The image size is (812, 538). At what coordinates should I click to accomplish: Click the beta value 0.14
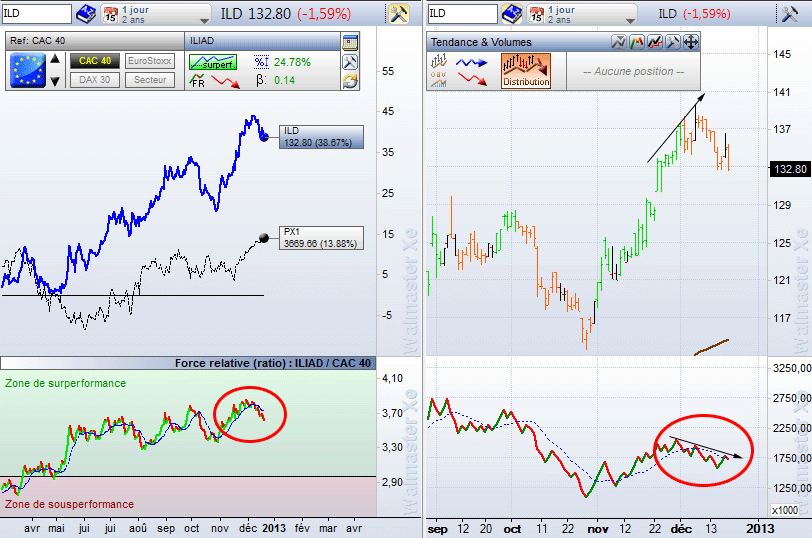tap(284, 80)
